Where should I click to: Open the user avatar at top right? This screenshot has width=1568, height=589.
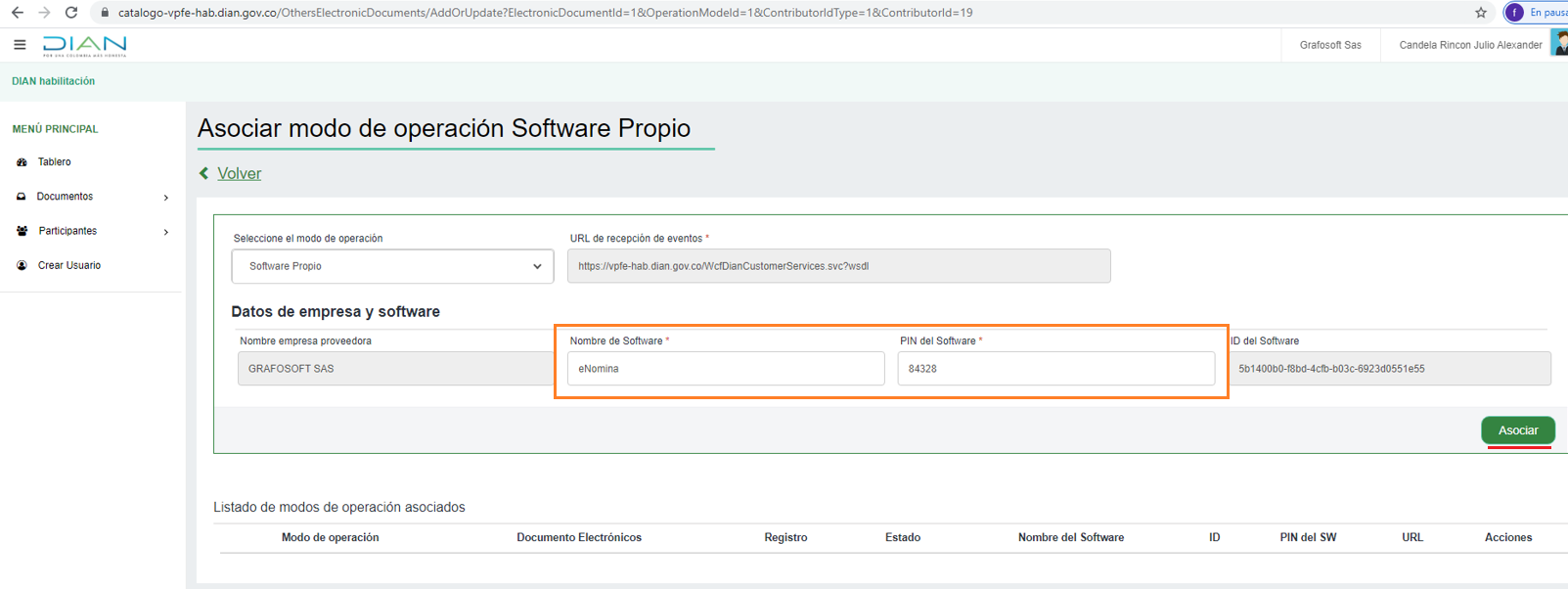[x=1559, y=44]
